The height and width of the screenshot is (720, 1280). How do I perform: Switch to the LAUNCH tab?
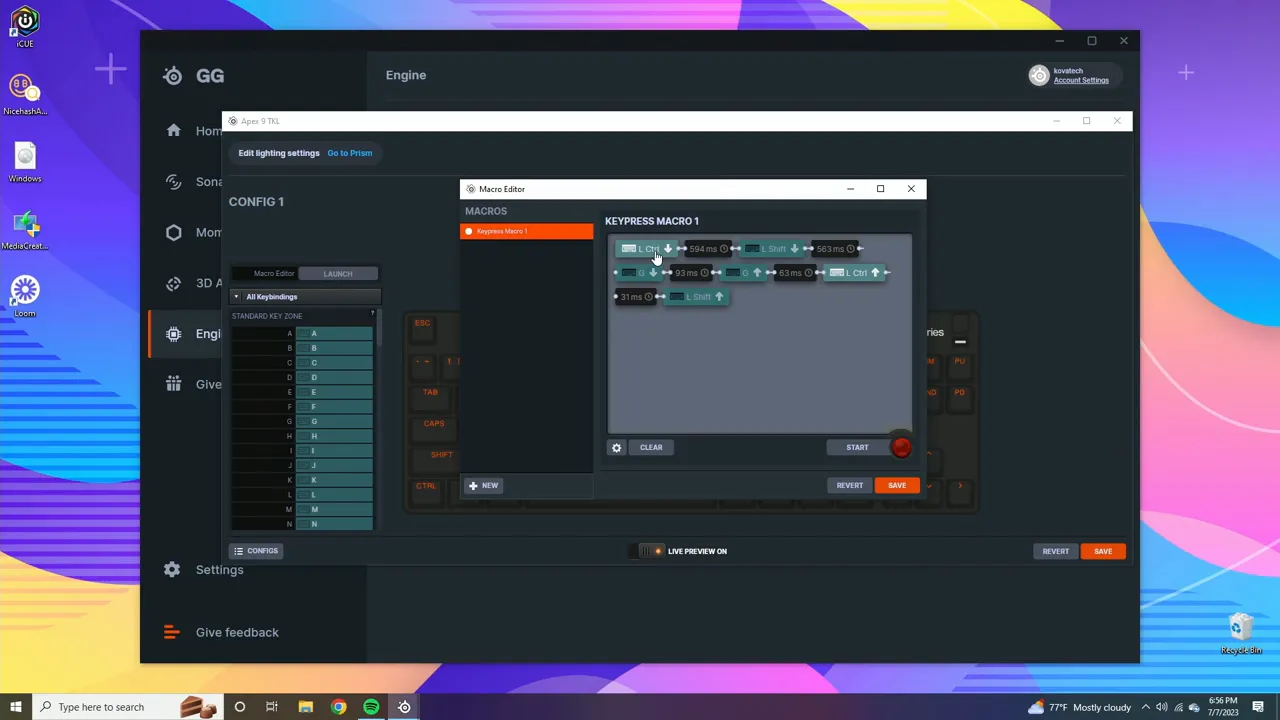click(337, 273)
